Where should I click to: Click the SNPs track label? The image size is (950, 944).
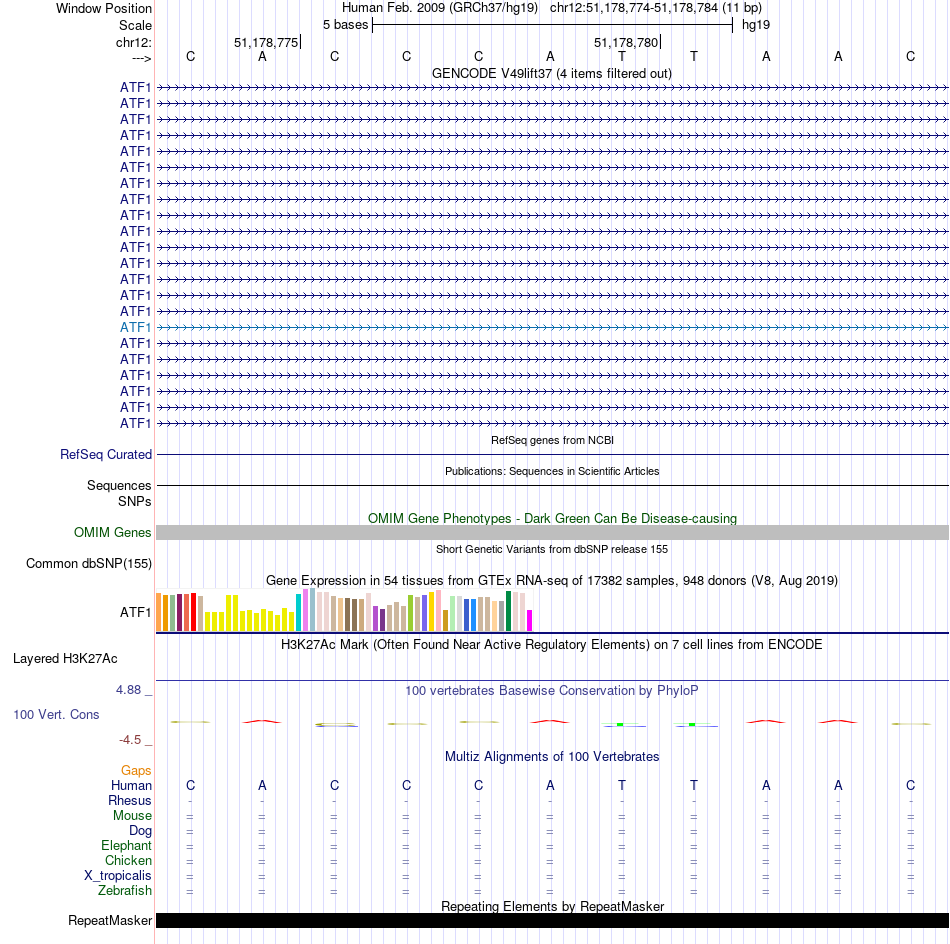[135, 501]
